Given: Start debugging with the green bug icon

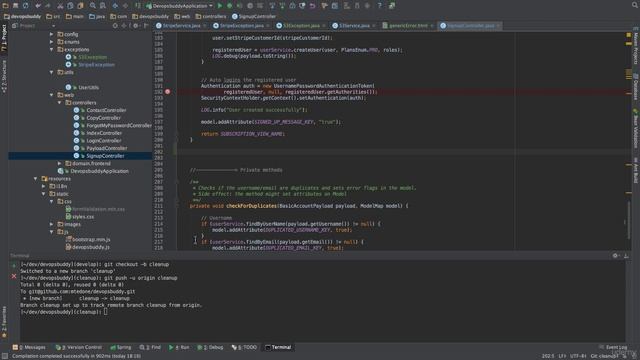Looking at the screenshot, I should coord(229,6).
